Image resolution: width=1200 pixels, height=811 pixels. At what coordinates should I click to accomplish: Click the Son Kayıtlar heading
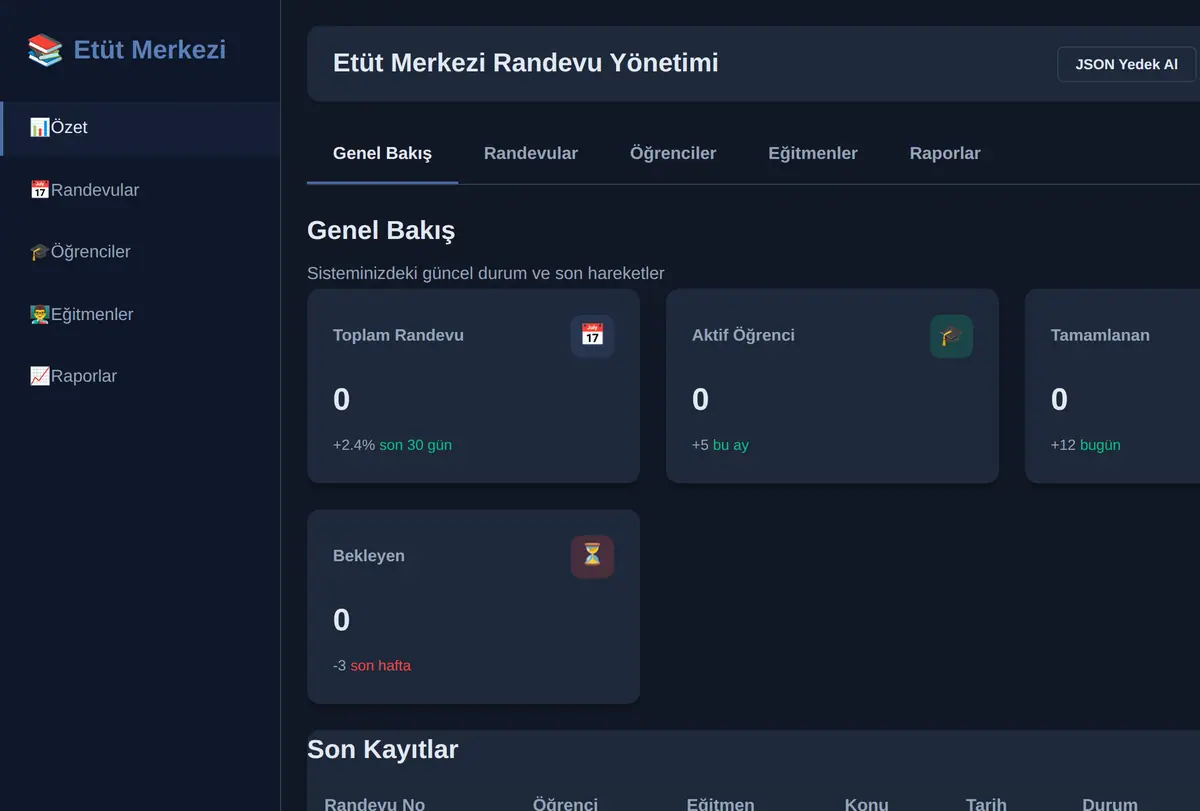pos(383,749)
